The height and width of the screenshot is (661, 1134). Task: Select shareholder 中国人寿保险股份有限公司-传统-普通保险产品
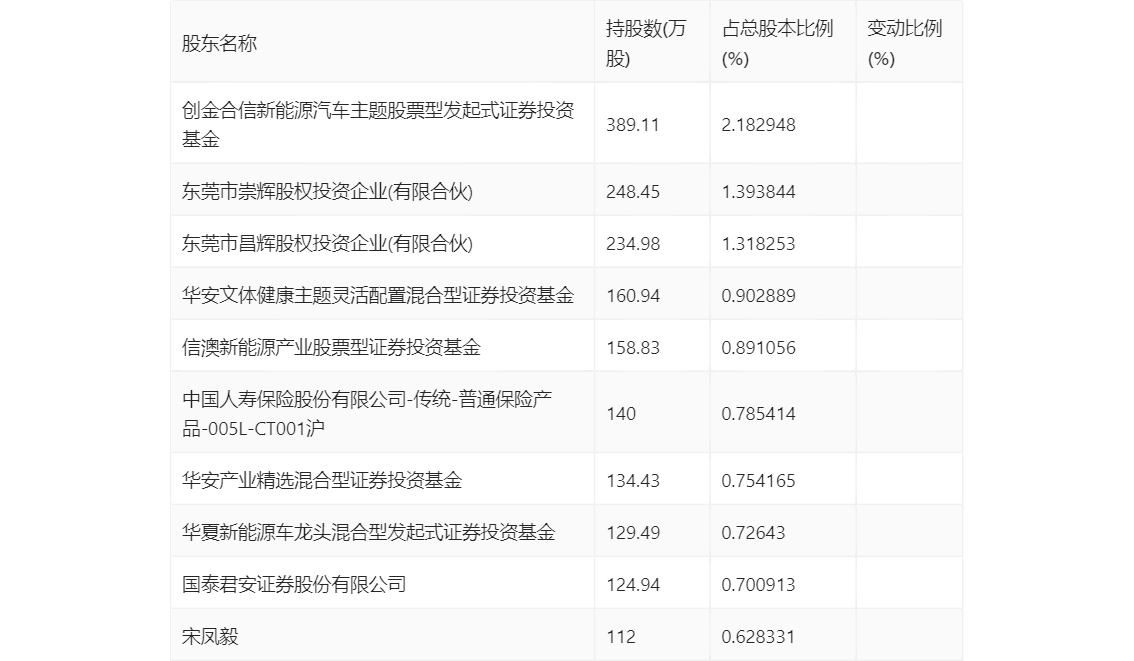coord(367,414)
